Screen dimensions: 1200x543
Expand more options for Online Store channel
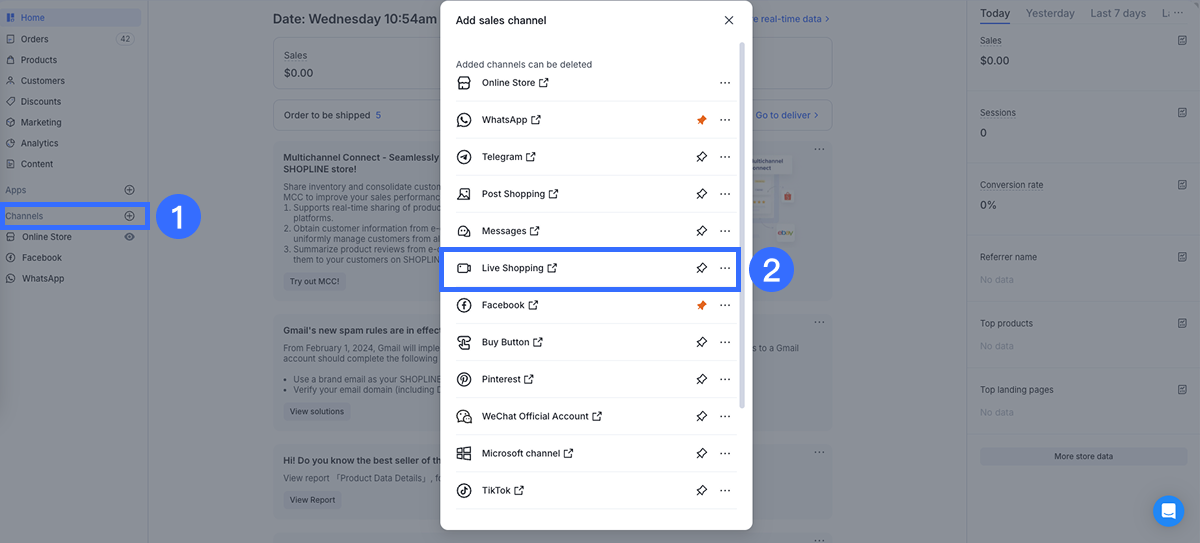(x=725, y=83)
